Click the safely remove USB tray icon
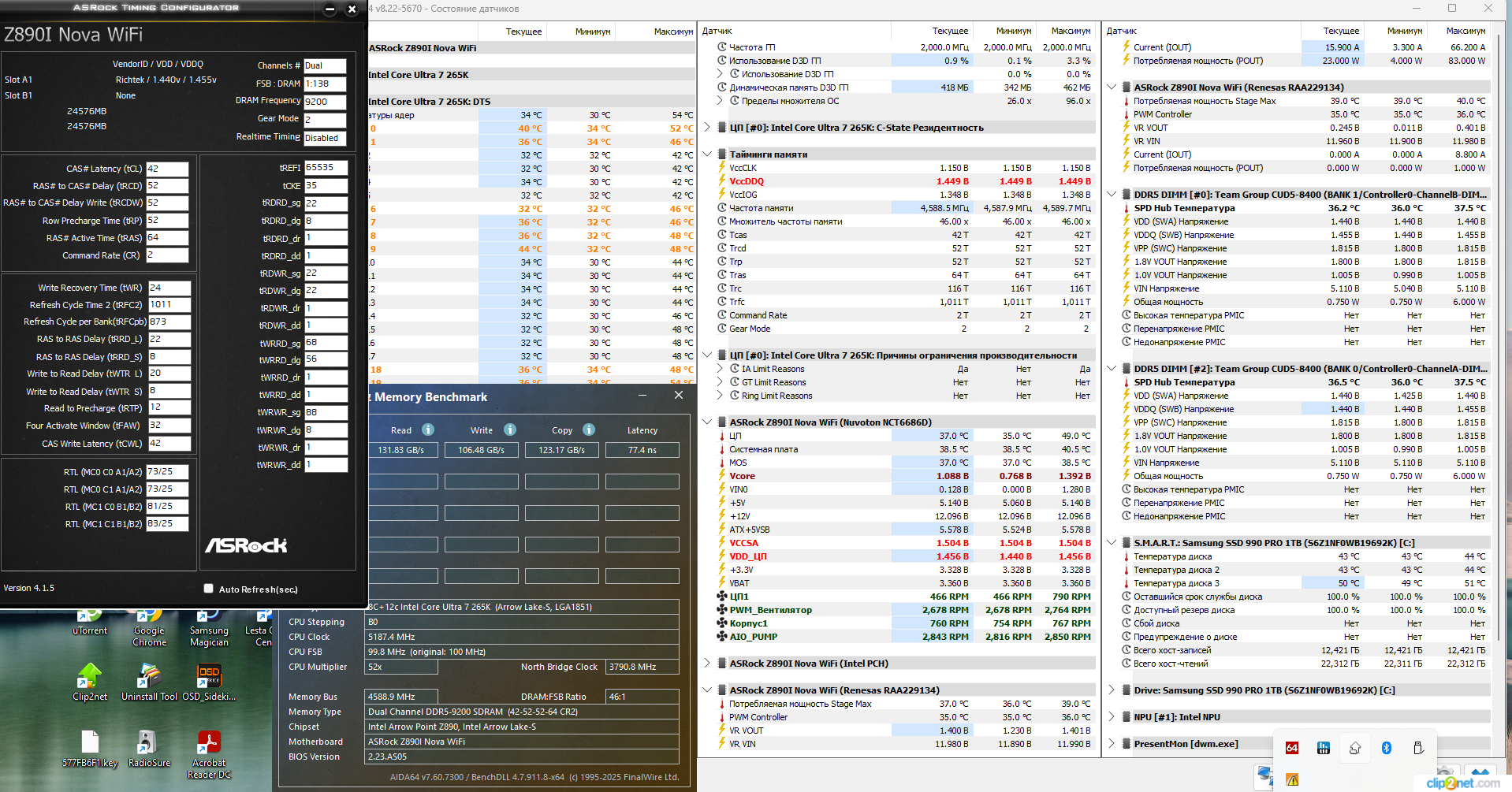 1418,748
